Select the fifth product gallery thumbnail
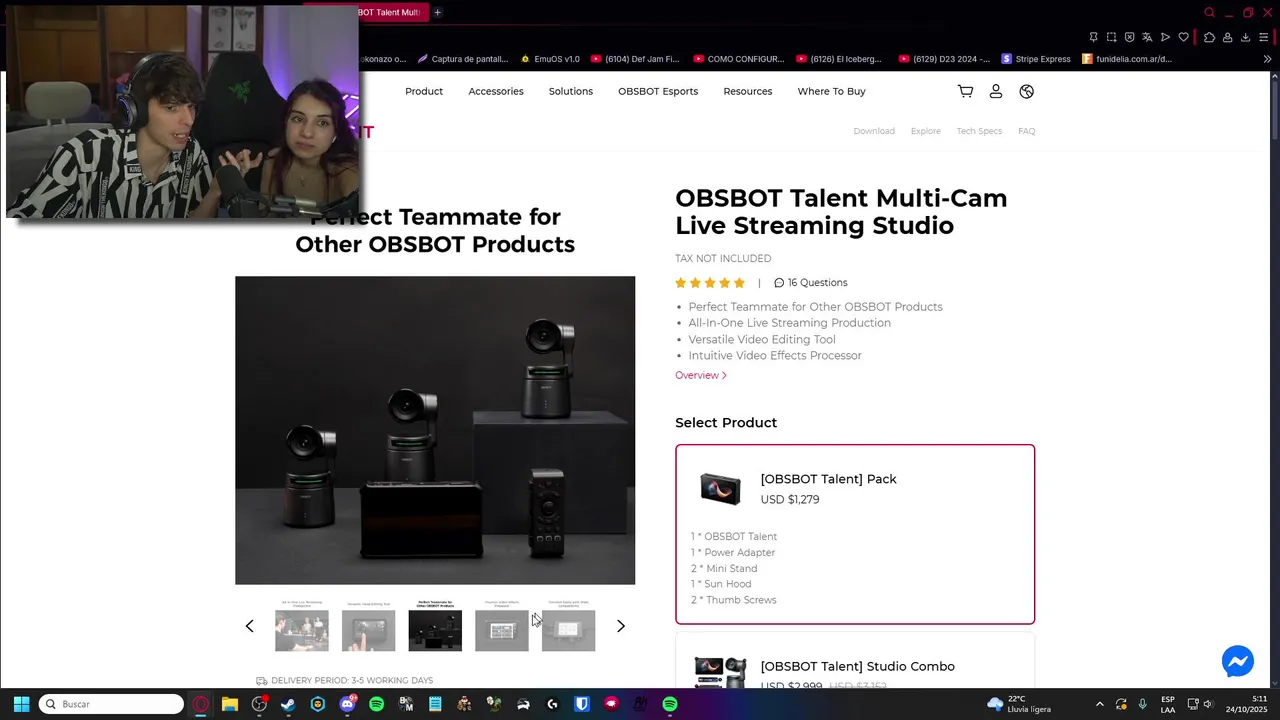This screenshot has width=1280, height=720. 568,626
